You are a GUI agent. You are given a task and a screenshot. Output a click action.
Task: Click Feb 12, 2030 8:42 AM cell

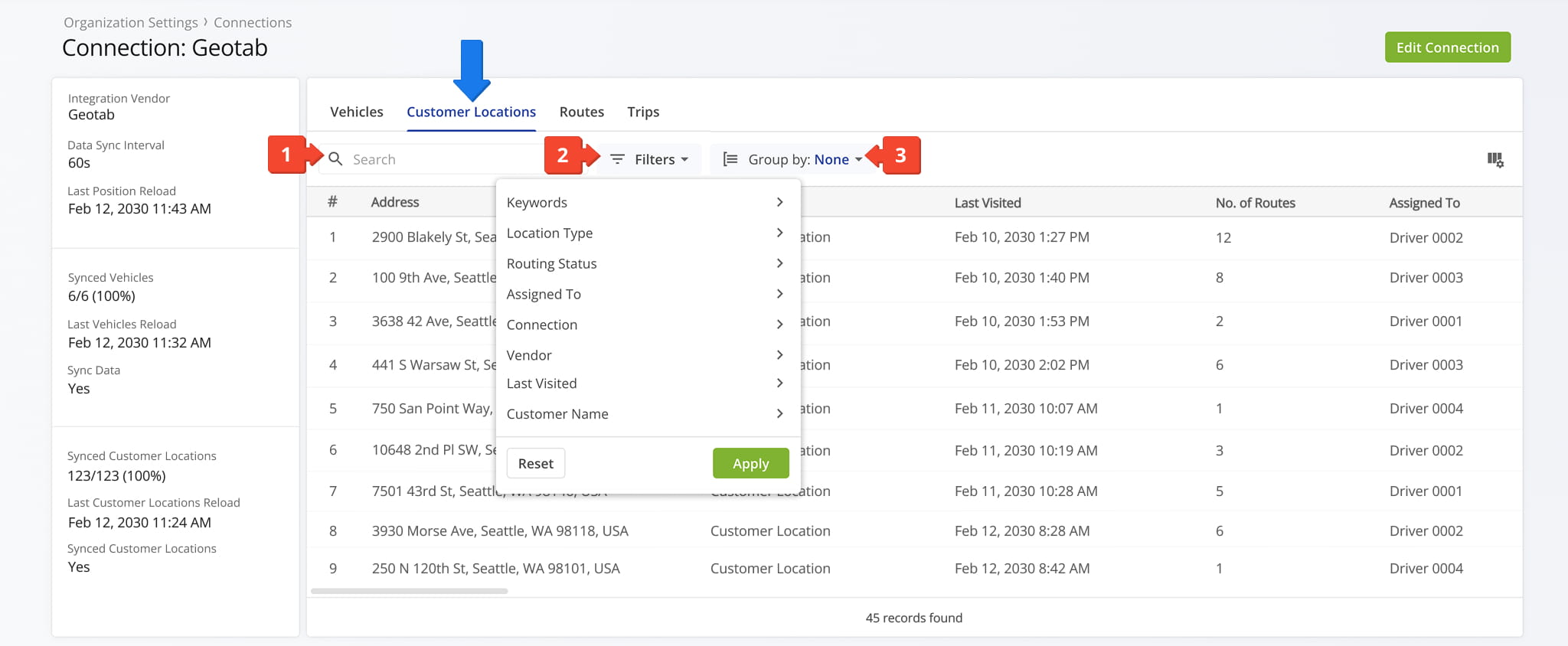click(1022, 569)
